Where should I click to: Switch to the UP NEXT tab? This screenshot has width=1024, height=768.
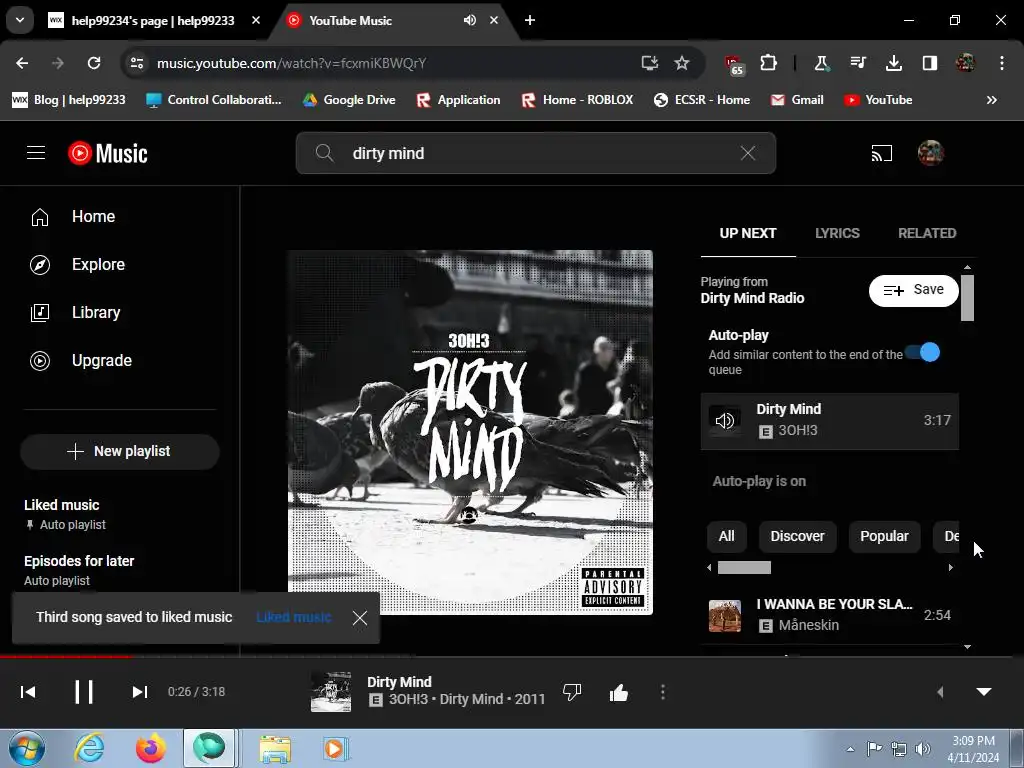tap(748, 233)
